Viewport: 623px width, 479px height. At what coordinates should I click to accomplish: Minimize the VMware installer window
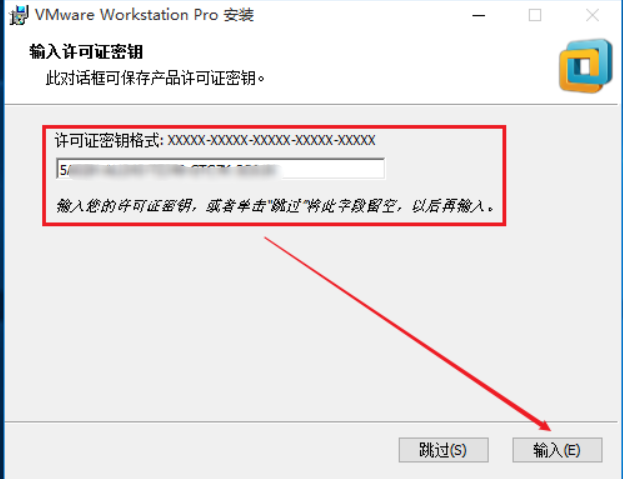click(x=478, y=15)
